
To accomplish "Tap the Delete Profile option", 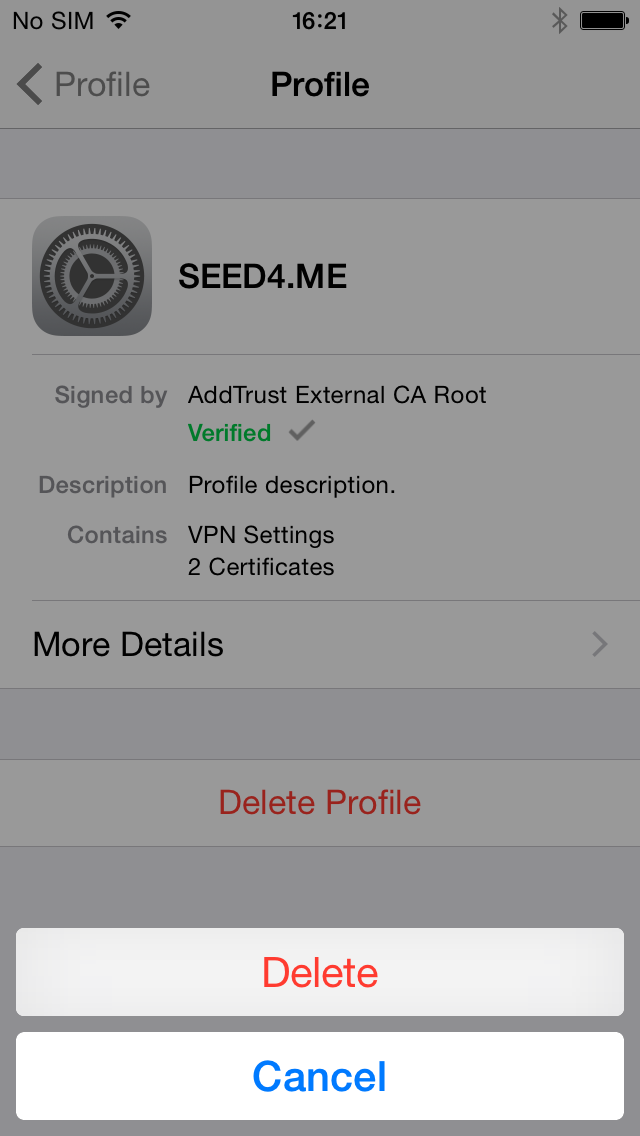I will pos(320,802).
